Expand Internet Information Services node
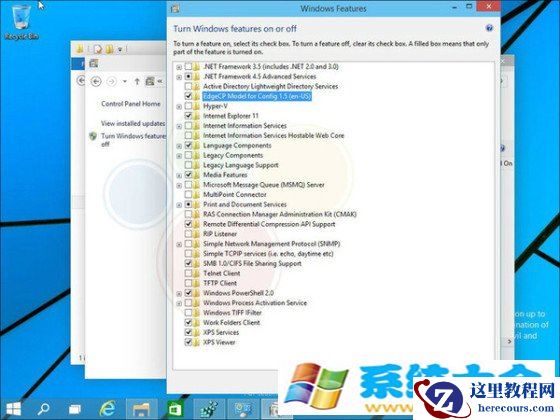The image size is (560, 420). pos(179,126)
